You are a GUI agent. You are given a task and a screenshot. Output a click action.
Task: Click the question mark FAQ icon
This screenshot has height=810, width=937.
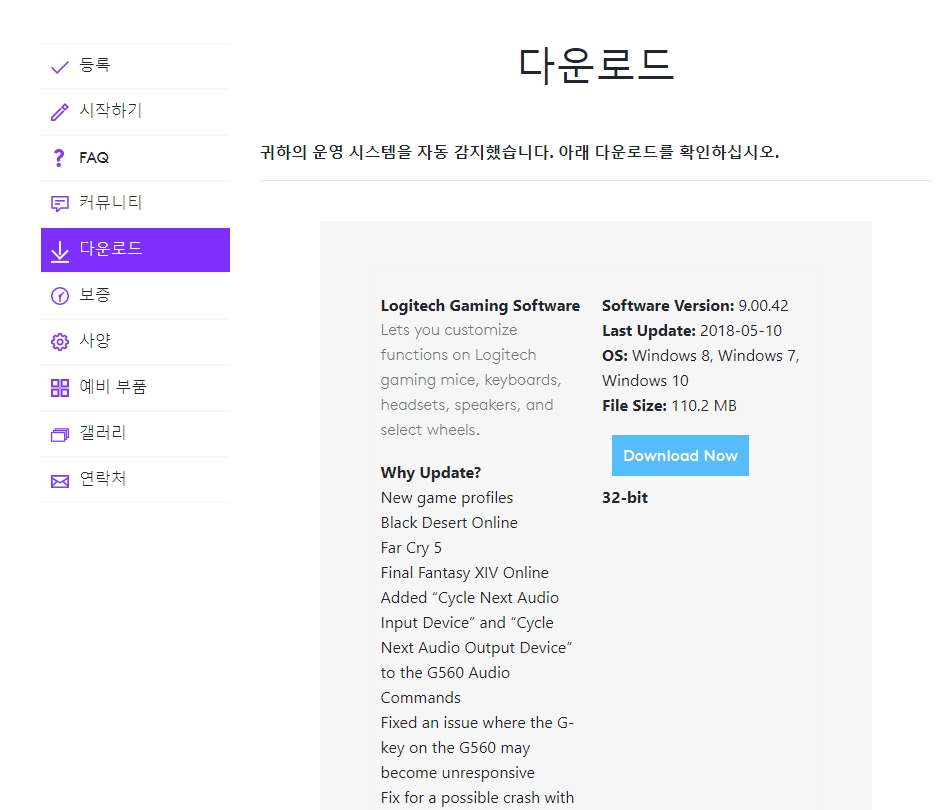59,158
